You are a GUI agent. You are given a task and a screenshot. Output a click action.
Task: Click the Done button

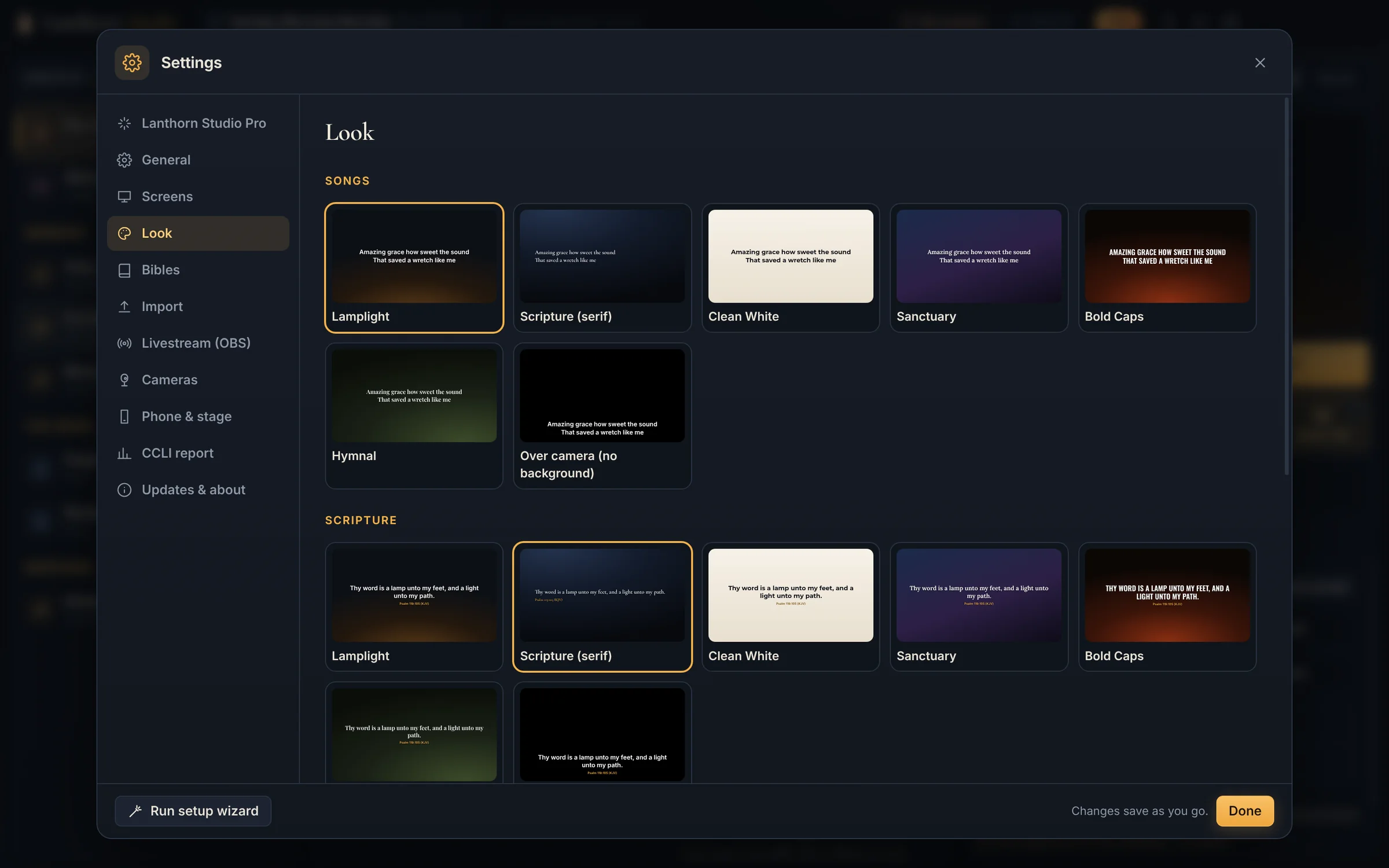[x=1245, y=811]
